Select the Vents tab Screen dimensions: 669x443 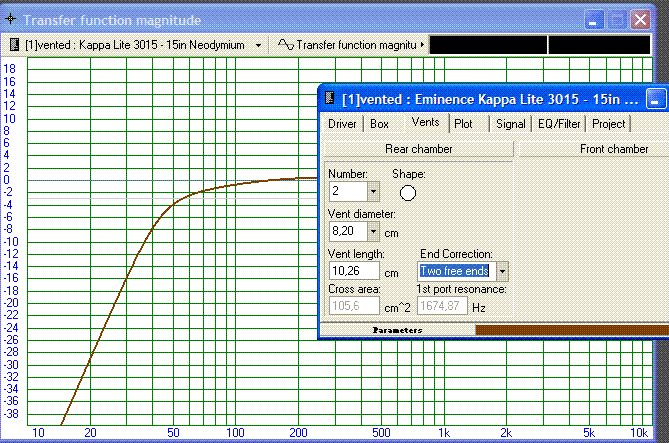tap(425, 122)
